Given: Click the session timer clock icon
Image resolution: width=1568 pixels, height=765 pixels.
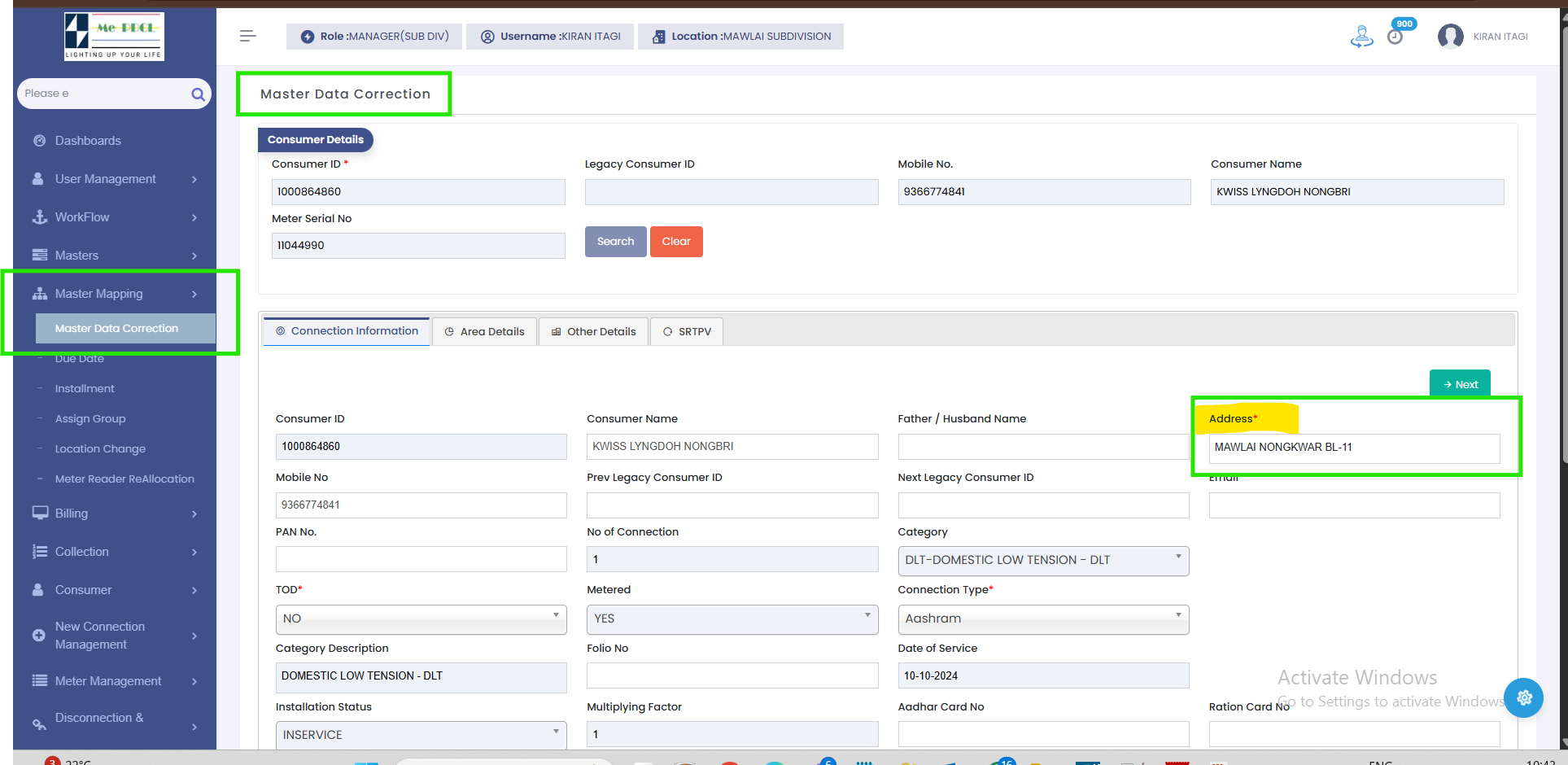Looking at the screenshot, I should (1395, 37).
